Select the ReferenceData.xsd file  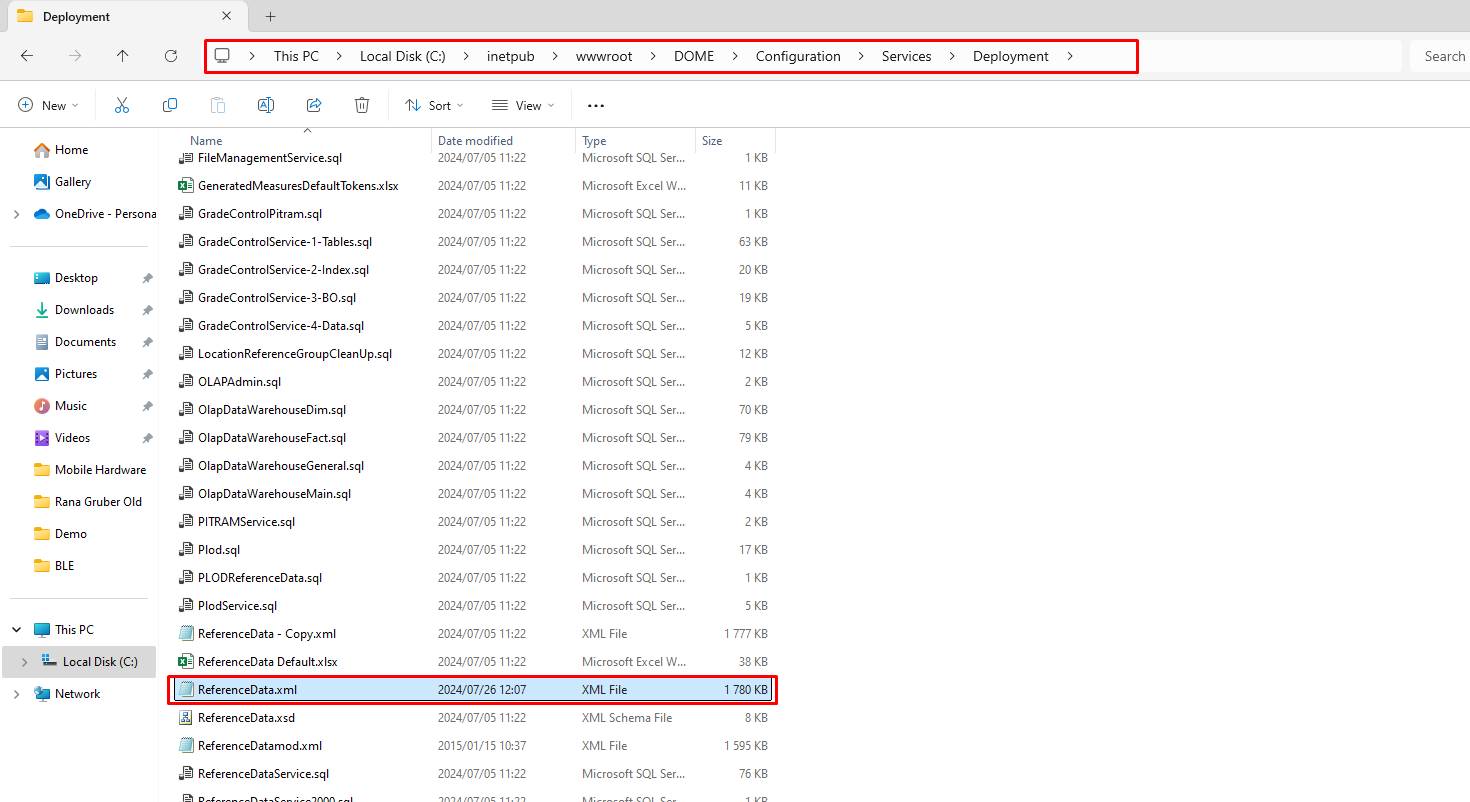pyautogui.click(x=246, y=718)
